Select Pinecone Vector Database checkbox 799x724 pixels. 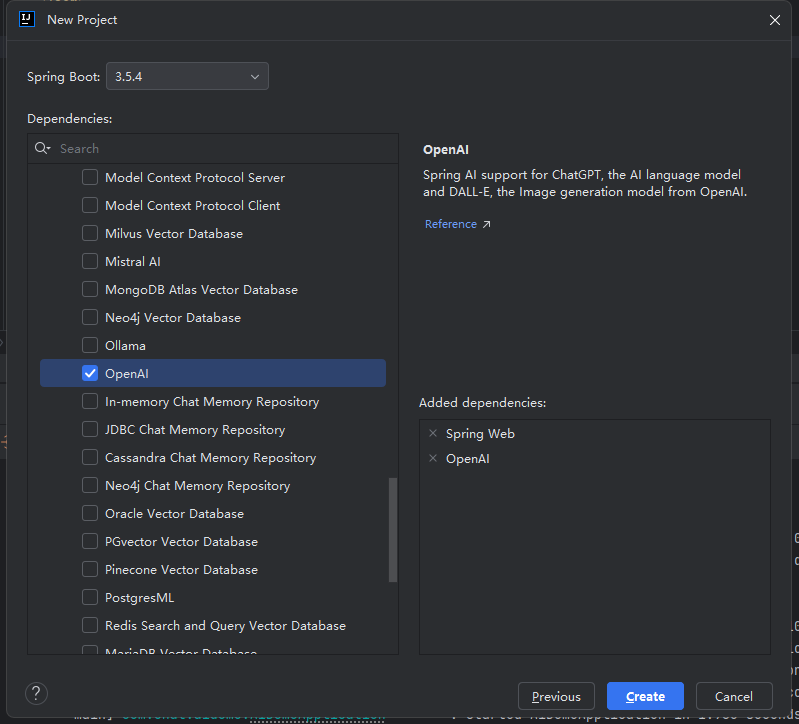coord(90,570)
